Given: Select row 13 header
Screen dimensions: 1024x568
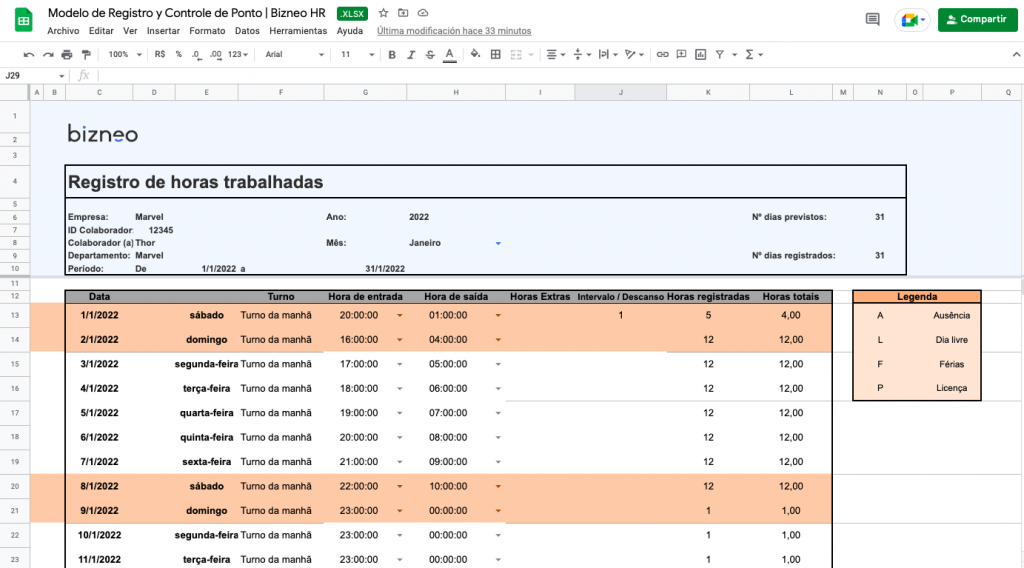Looking at the screenshot, I should [x=14, y=315].
